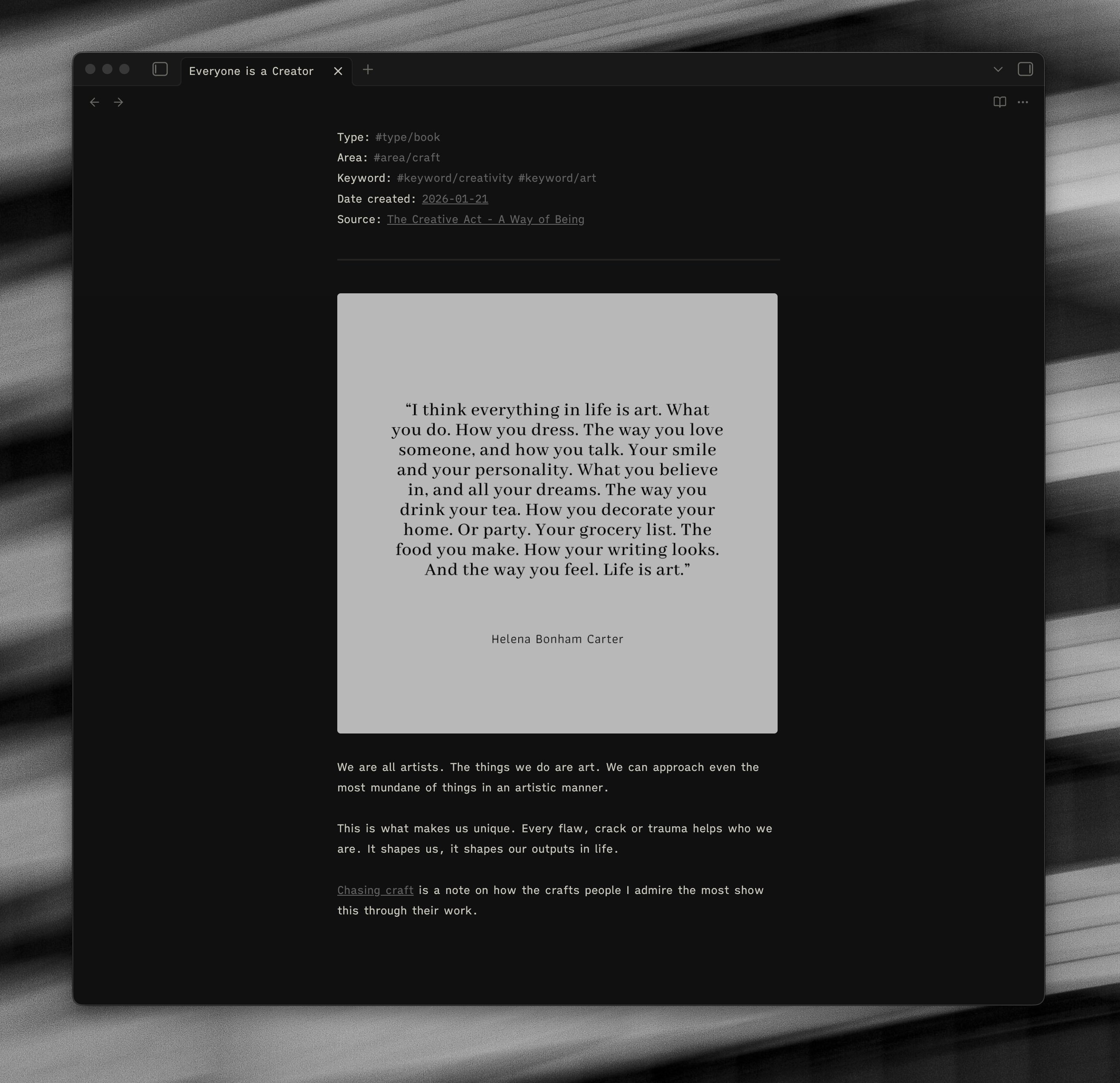Click the Helena Bonham Carter quote image

557,513
